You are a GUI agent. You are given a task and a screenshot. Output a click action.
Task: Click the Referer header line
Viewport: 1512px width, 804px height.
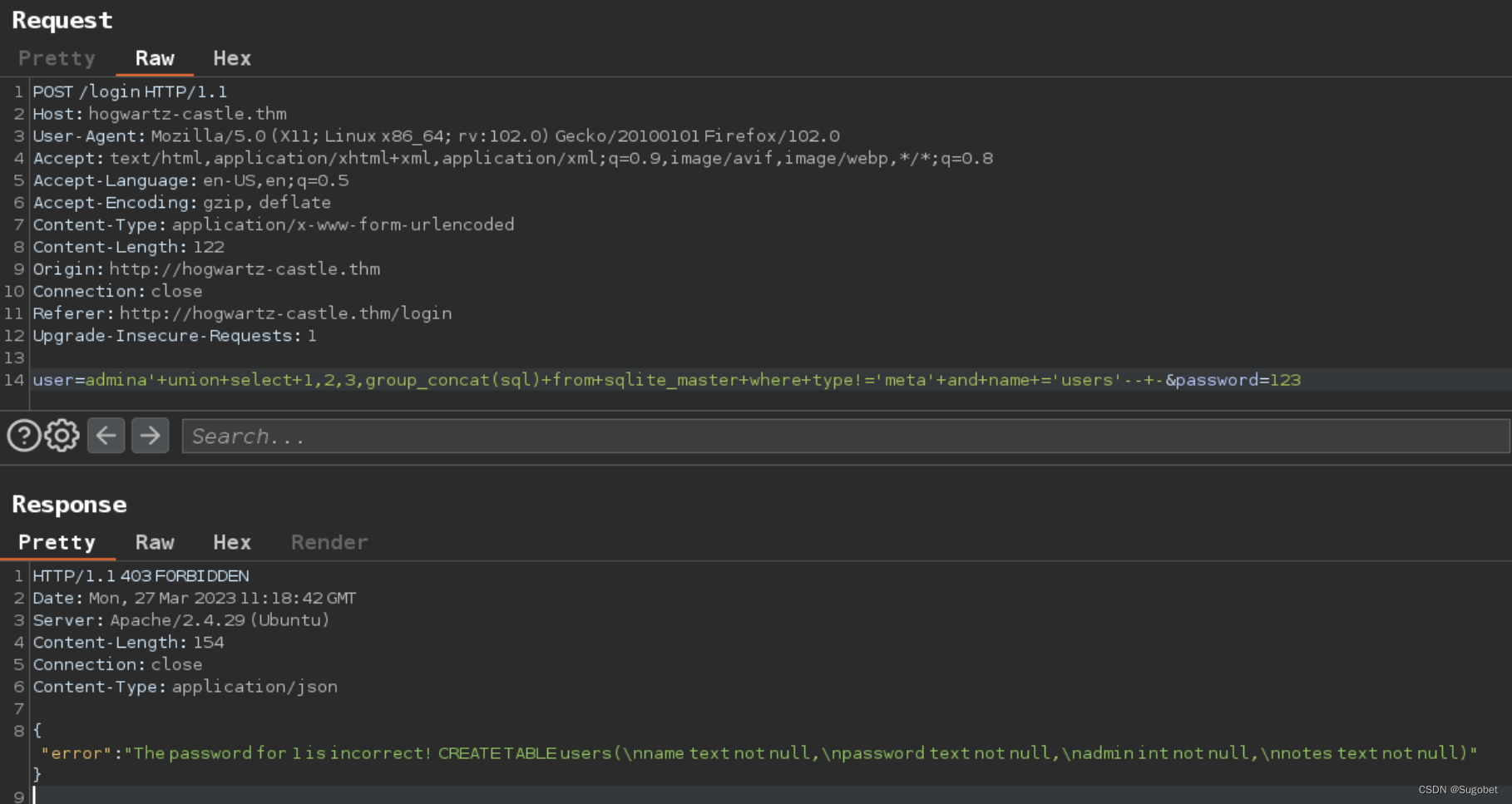[x=242, y=313]
